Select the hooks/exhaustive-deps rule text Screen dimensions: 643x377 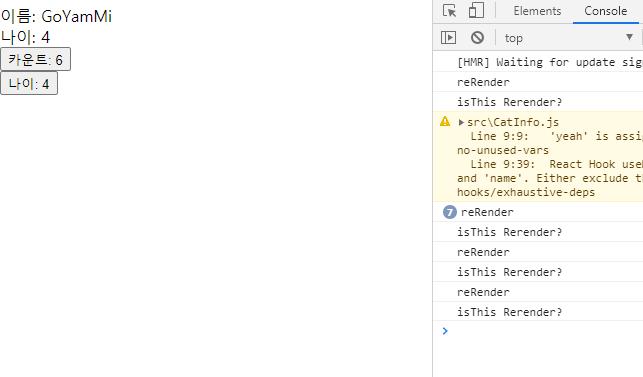coord(526,192)
